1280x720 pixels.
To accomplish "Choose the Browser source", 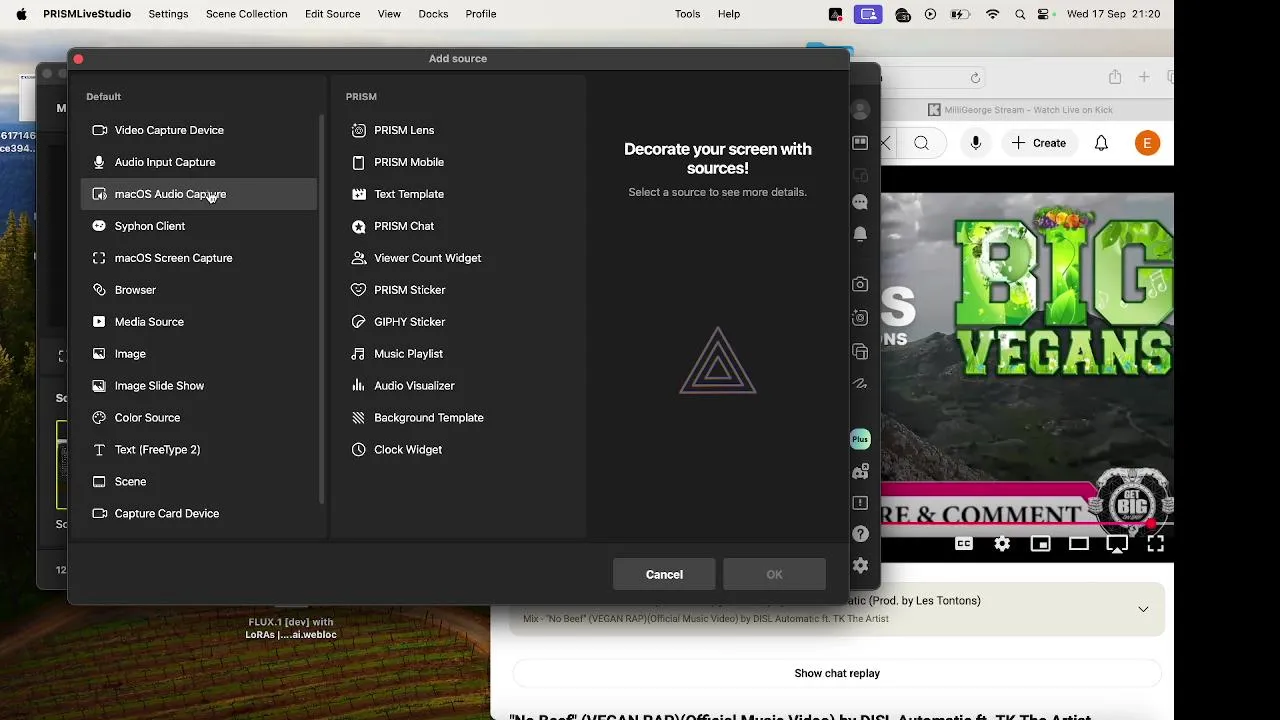I will pyautogui.click(x=199, y=290).
